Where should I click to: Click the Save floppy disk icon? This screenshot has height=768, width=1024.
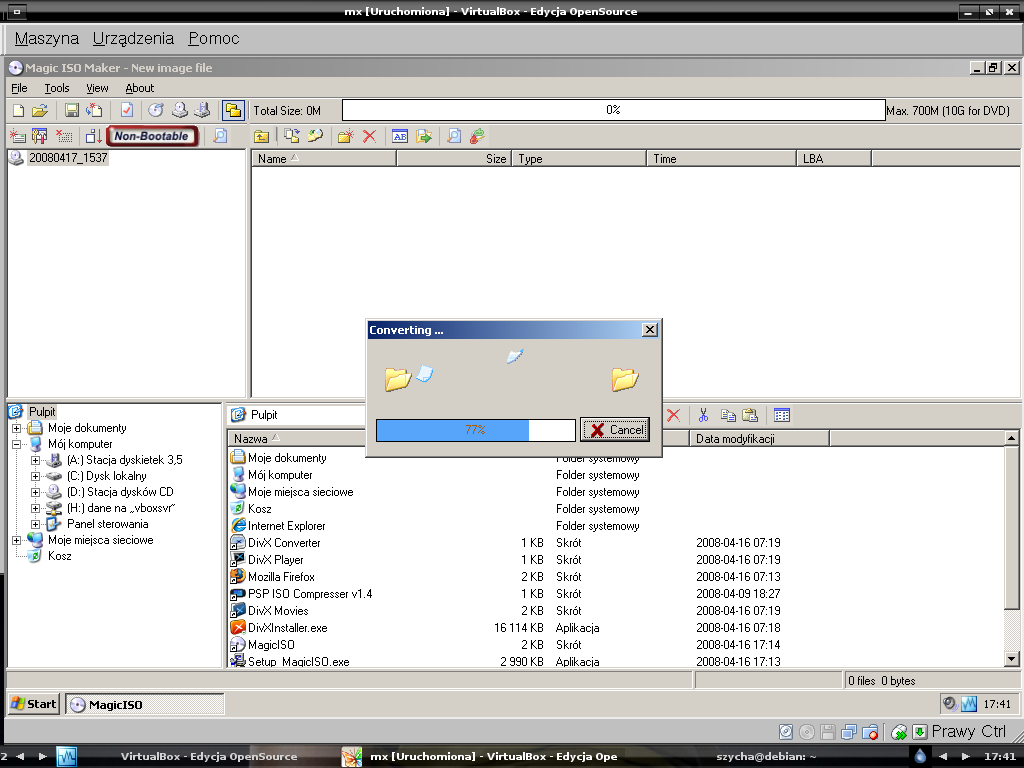(72, 110)
